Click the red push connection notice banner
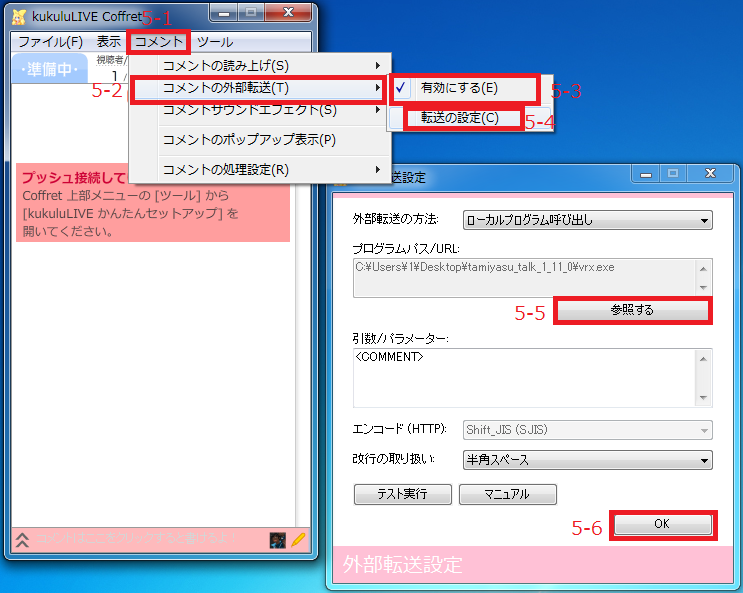 click(153, 203)
